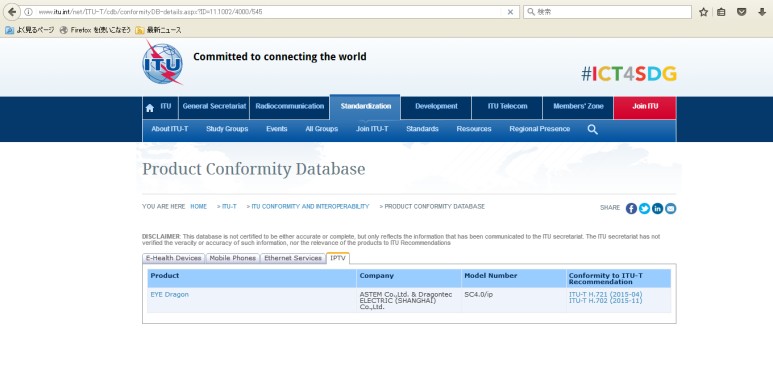Open the Standardization menu item
773x379 pixels.
coord(365,106)
